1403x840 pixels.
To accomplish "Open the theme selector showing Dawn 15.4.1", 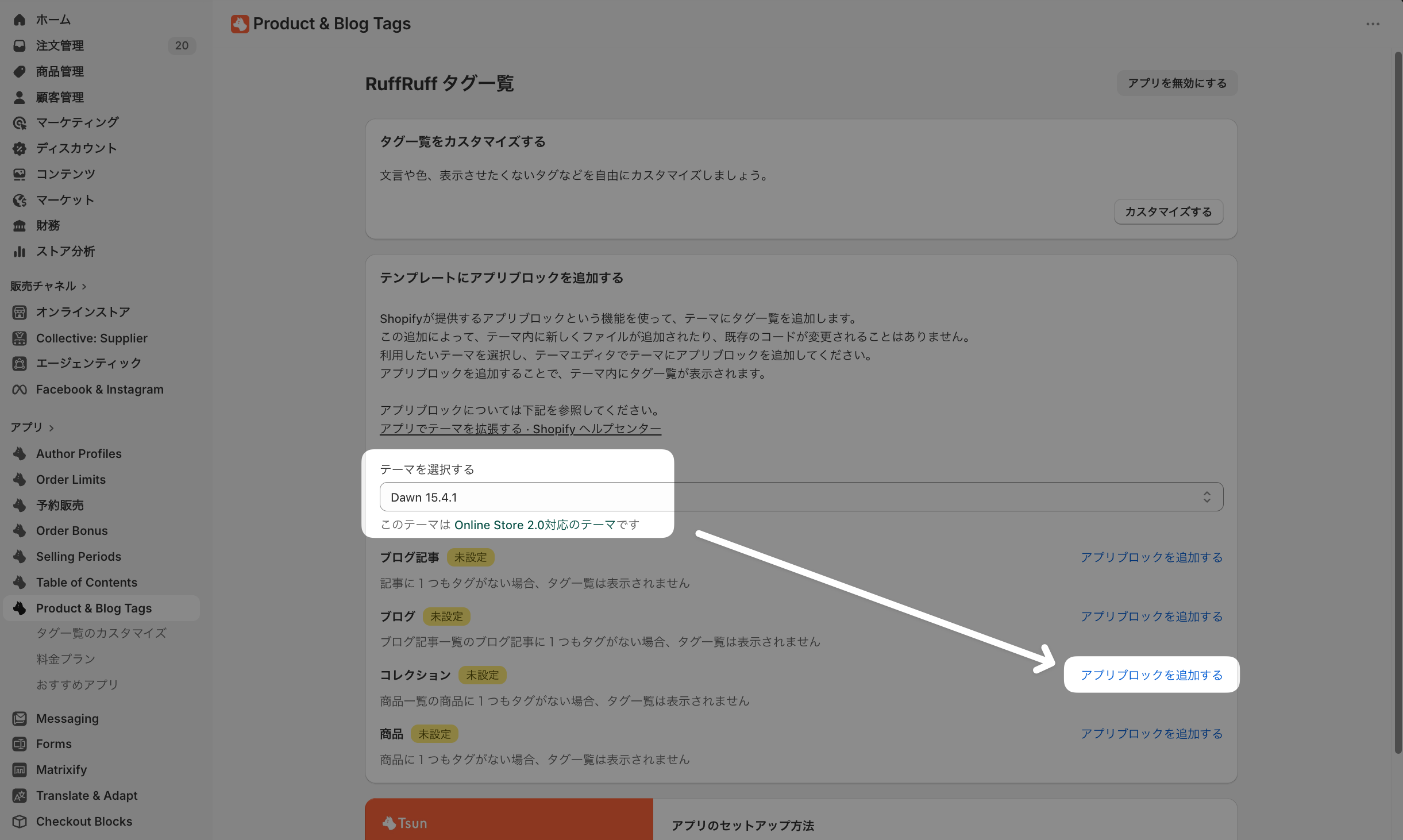I will (x=801, y=497).
